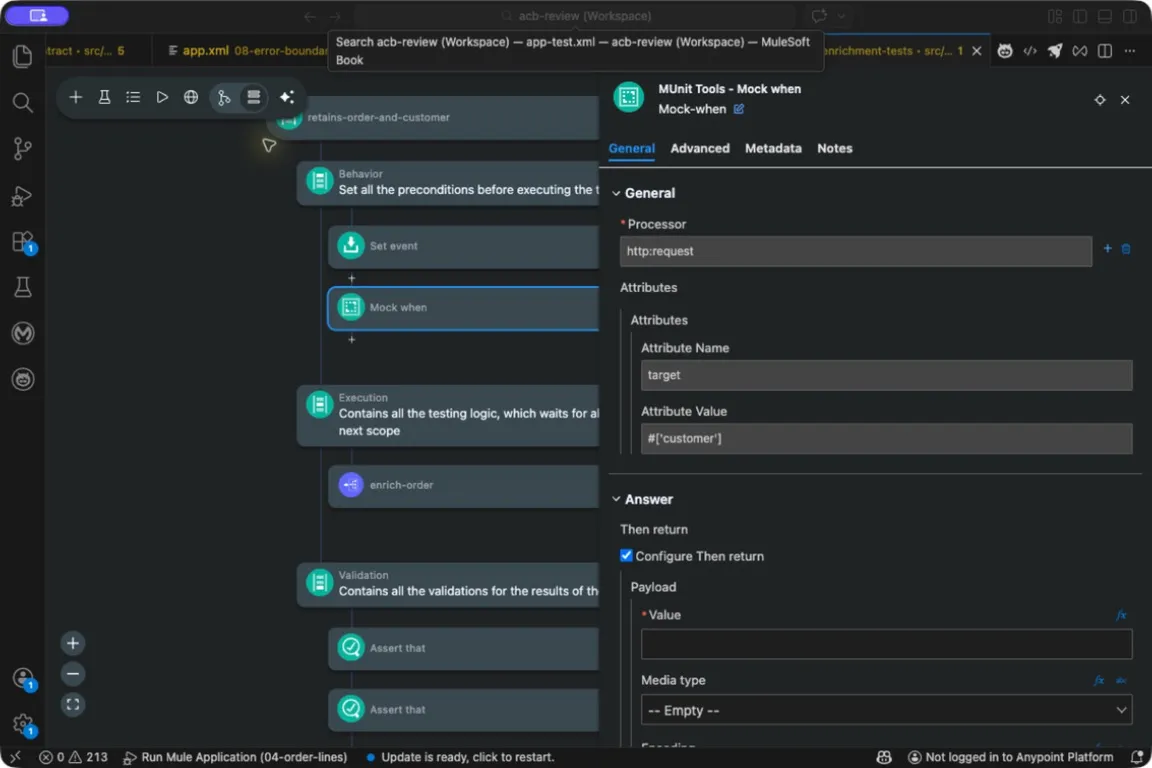Toggle the branch flow view mode

pyautogui.click(x=223, y=97)
